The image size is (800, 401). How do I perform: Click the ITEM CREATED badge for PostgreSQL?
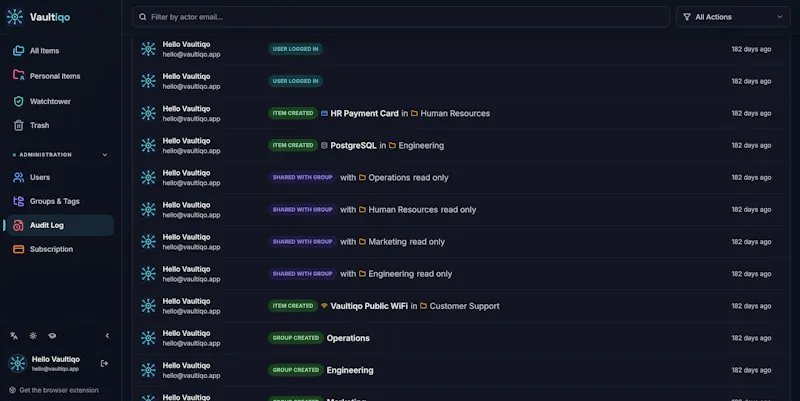click(293, 145)
